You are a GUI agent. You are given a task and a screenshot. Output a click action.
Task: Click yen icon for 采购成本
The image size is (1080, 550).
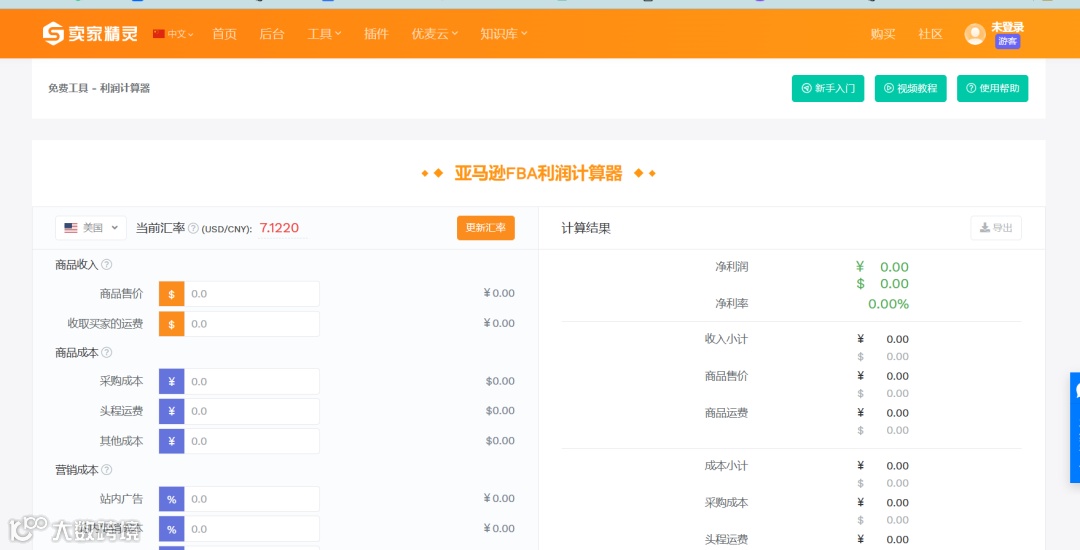pos(172,381)
